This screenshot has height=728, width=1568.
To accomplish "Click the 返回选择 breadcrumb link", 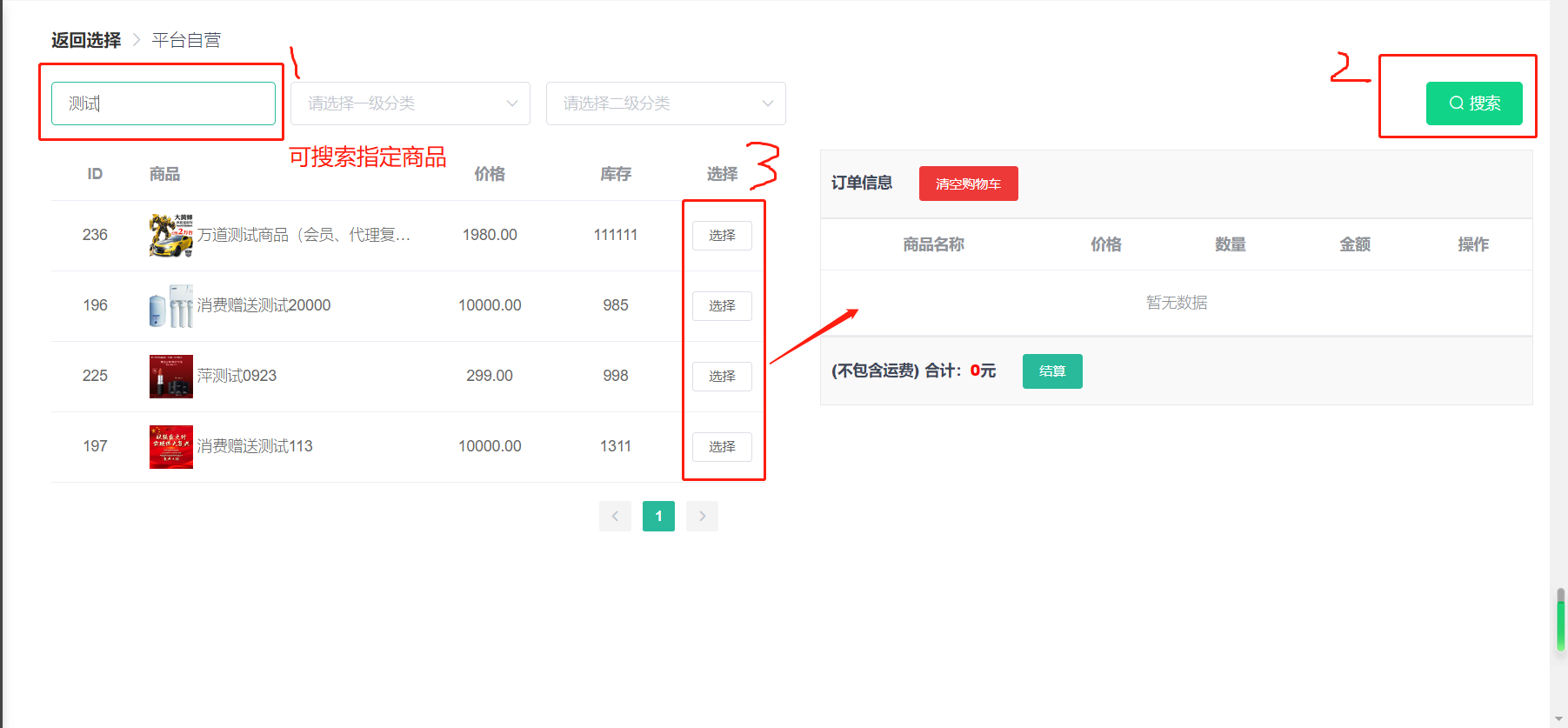I will click(86, 40).
